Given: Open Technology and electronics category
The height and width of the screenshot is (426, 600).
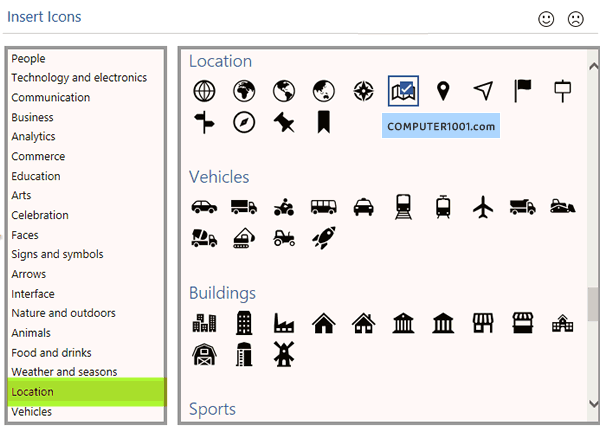Looking at the screenshot, I should tap(79, 78).
